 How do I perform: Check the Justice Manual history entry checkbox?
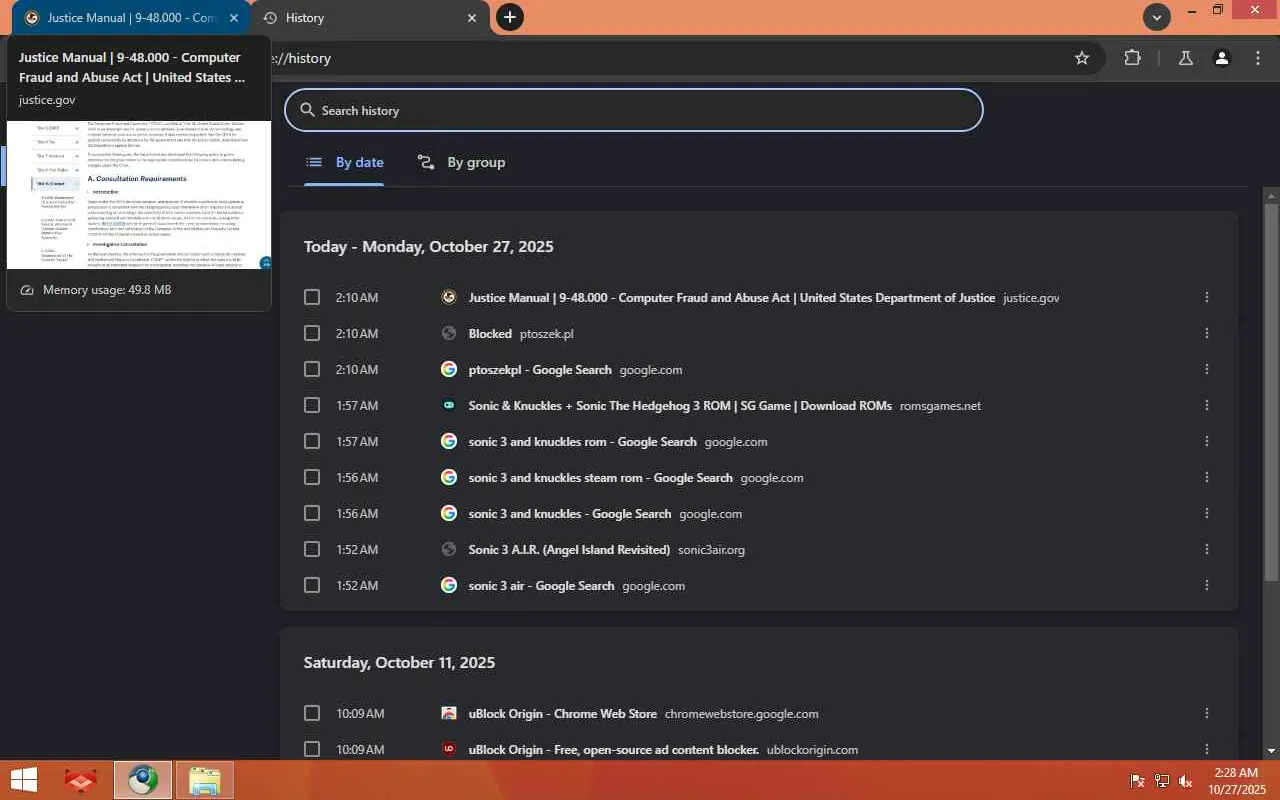click(312, 297)
